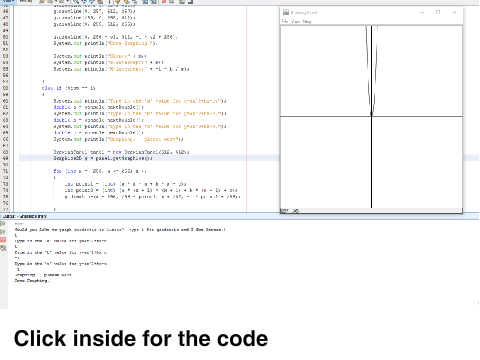Viewport: 480px width, 360px height.
Task: Open the File menu in Drawing Panel window
Action: click(285, 21)
